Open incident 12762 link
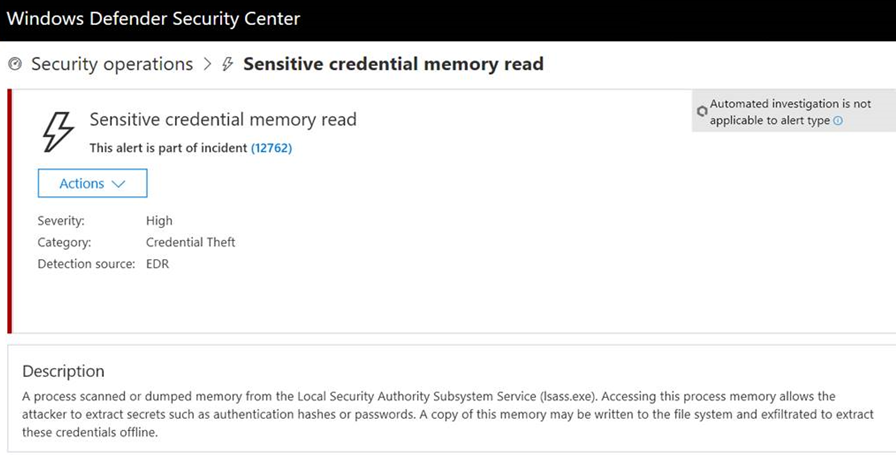The image size is (896, 456). (271, 148)
